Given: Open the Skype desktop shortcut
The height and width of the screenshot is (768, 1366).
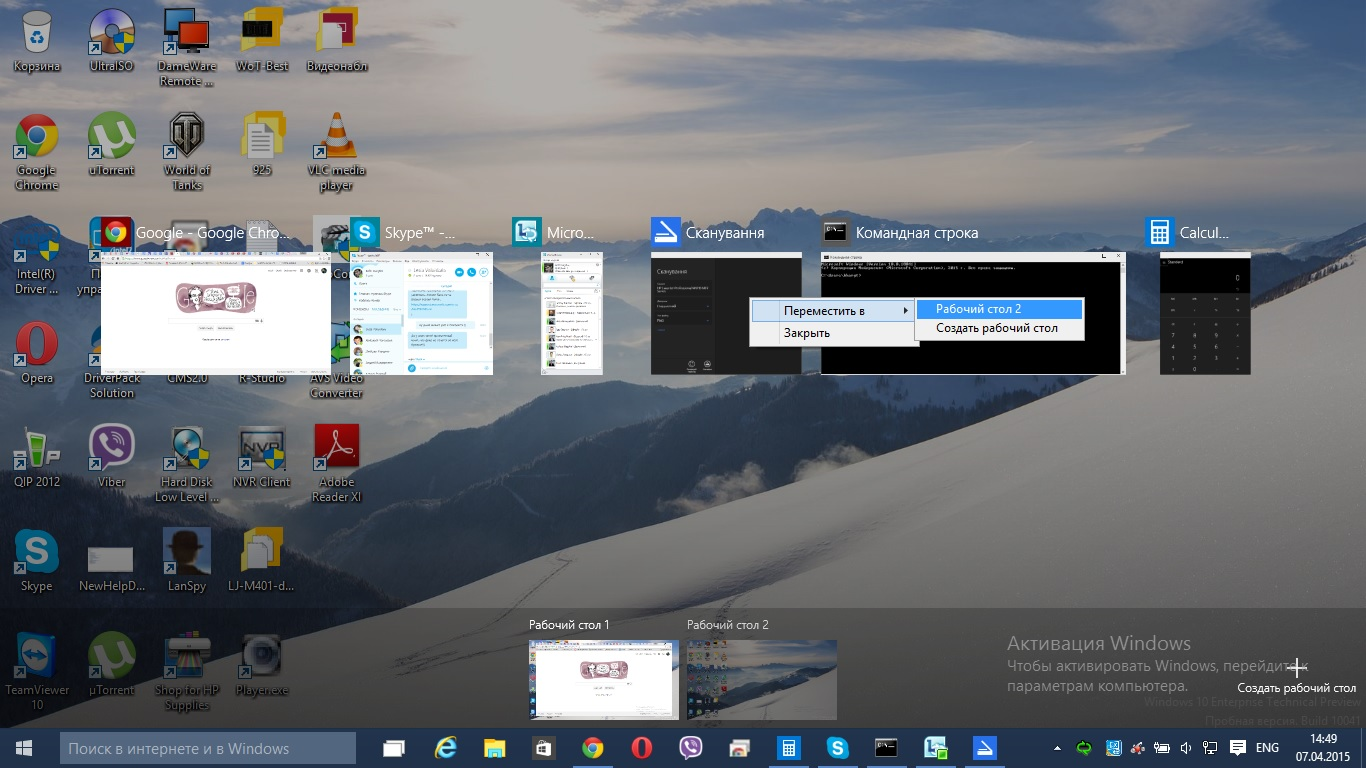Looking at the screenshot, I should [x=37, y=561].
